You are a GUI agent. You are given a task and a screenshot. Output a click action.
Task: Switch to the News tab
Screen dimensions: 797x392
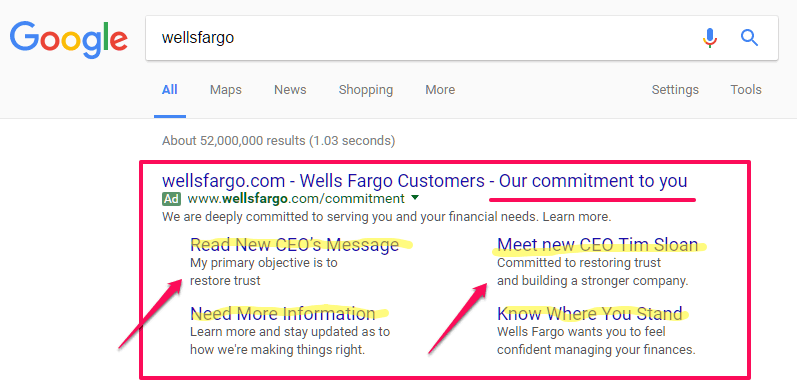(290, 90)
